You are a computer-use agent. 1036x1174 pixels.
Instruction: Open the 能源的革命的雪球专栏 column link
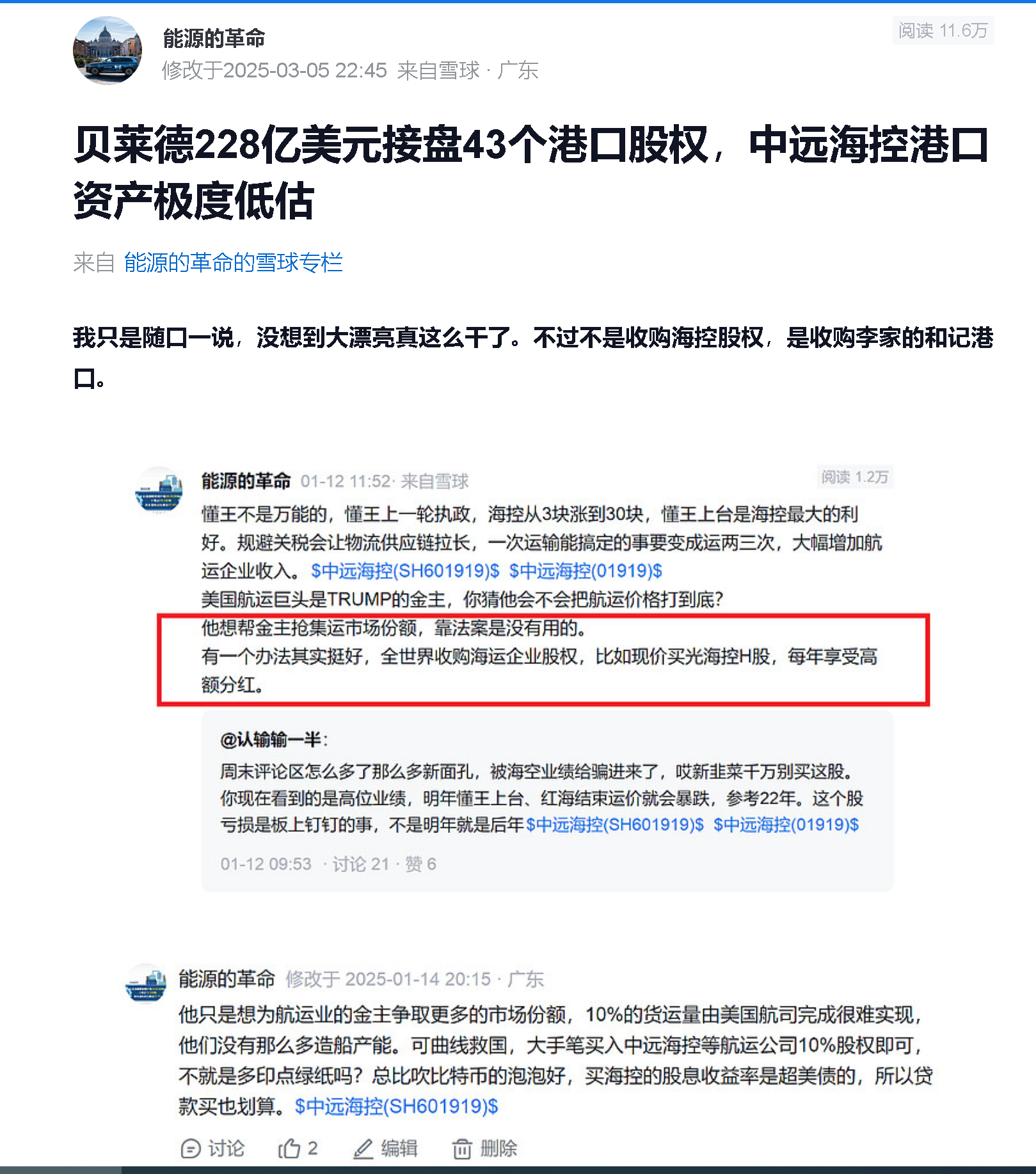[x=234, y=262]
